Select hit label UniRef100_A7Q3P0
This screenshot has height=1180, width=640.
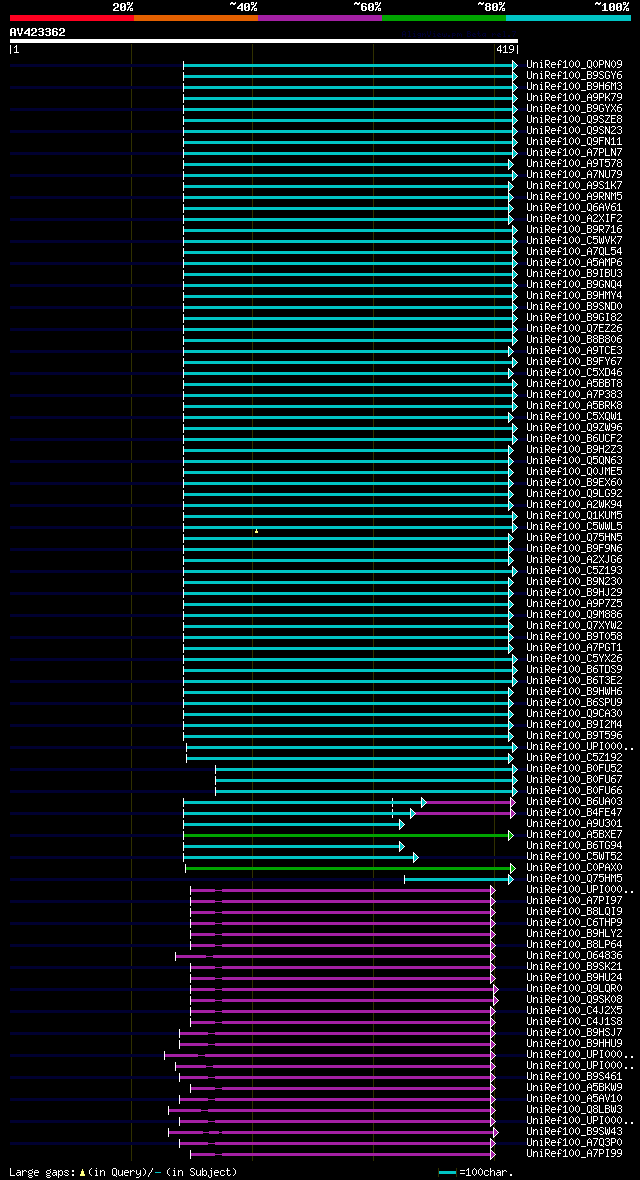[x=574, y=1143]
